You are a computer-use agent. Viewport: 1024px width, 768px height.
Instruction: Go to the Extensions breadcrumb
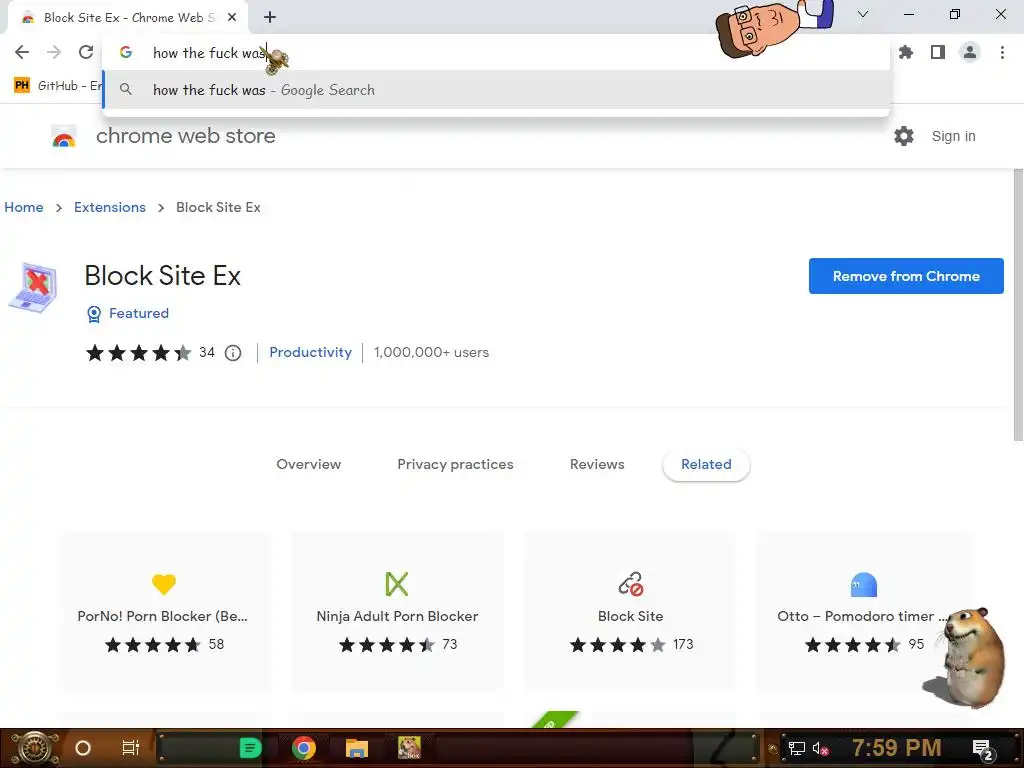coord(110,207)
